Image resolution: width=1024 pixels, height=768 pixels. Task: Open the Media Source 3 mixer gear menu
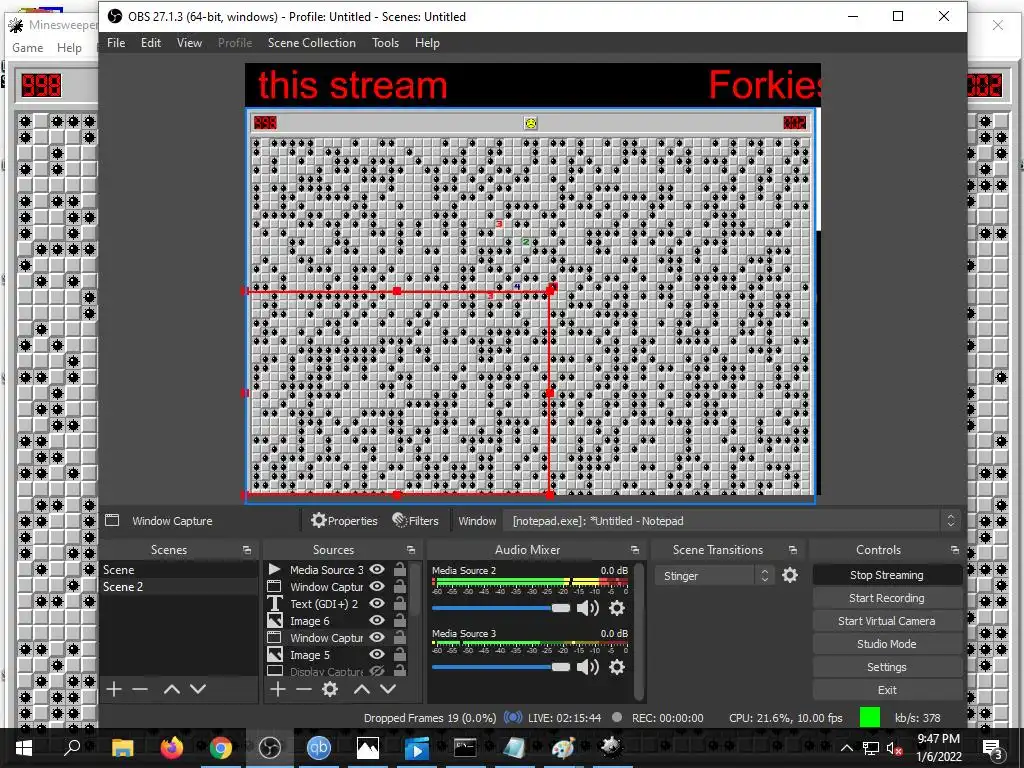tap(616, 667)
